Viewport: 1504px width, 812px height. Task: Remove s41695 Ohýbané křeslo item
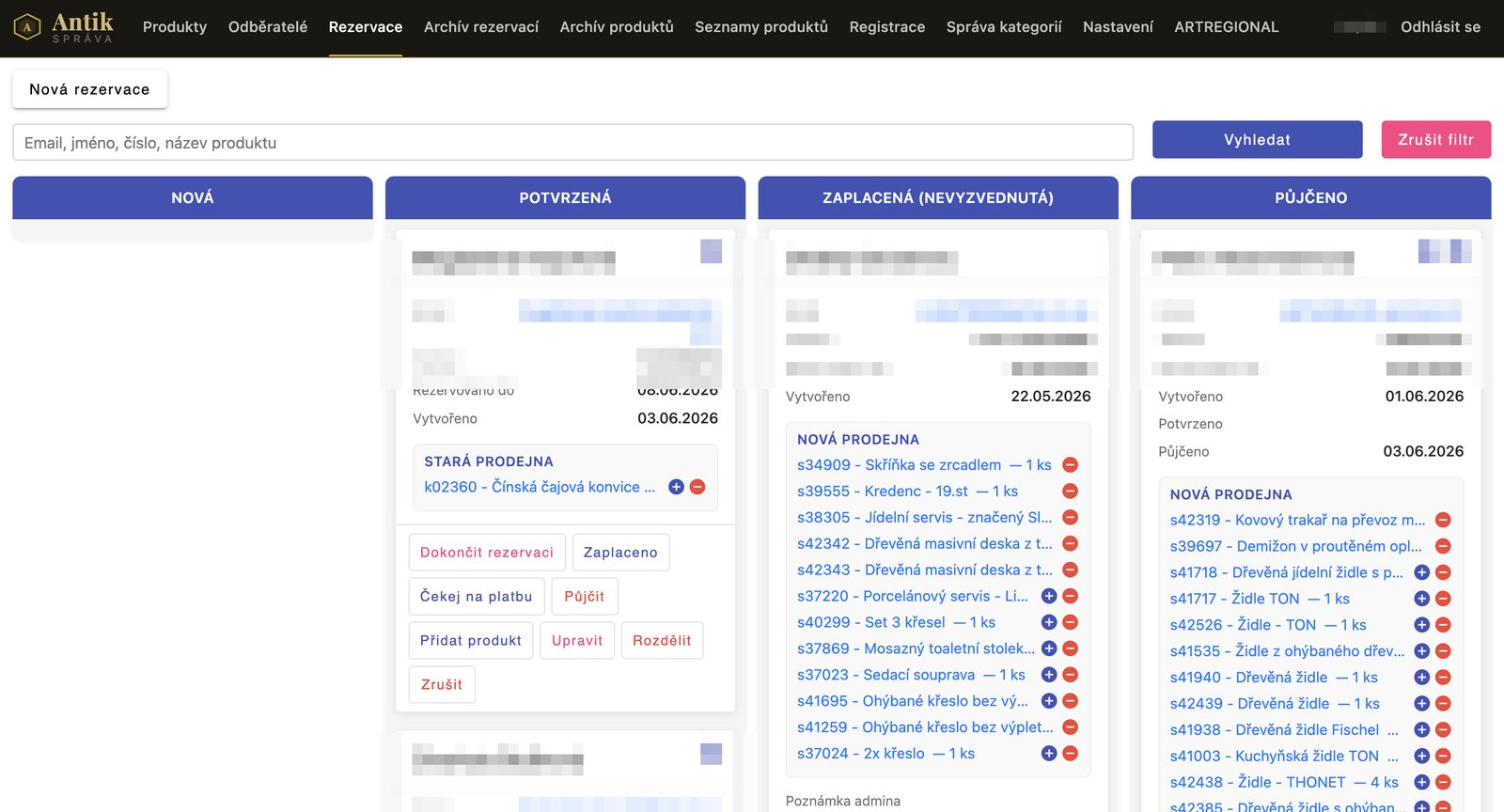[1070, 702]
